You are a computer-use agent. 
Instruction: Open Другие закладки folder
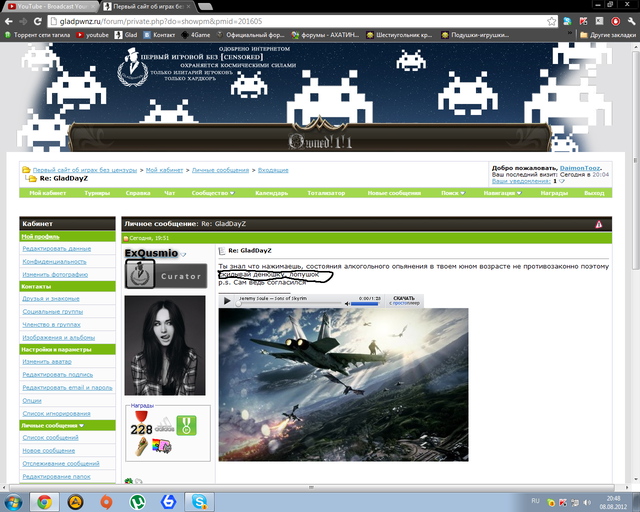point(608,35)
